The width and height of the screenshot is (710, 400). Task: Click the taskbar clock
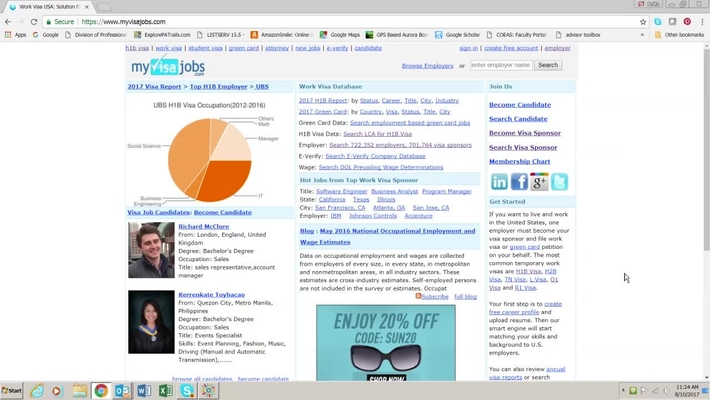686,391
